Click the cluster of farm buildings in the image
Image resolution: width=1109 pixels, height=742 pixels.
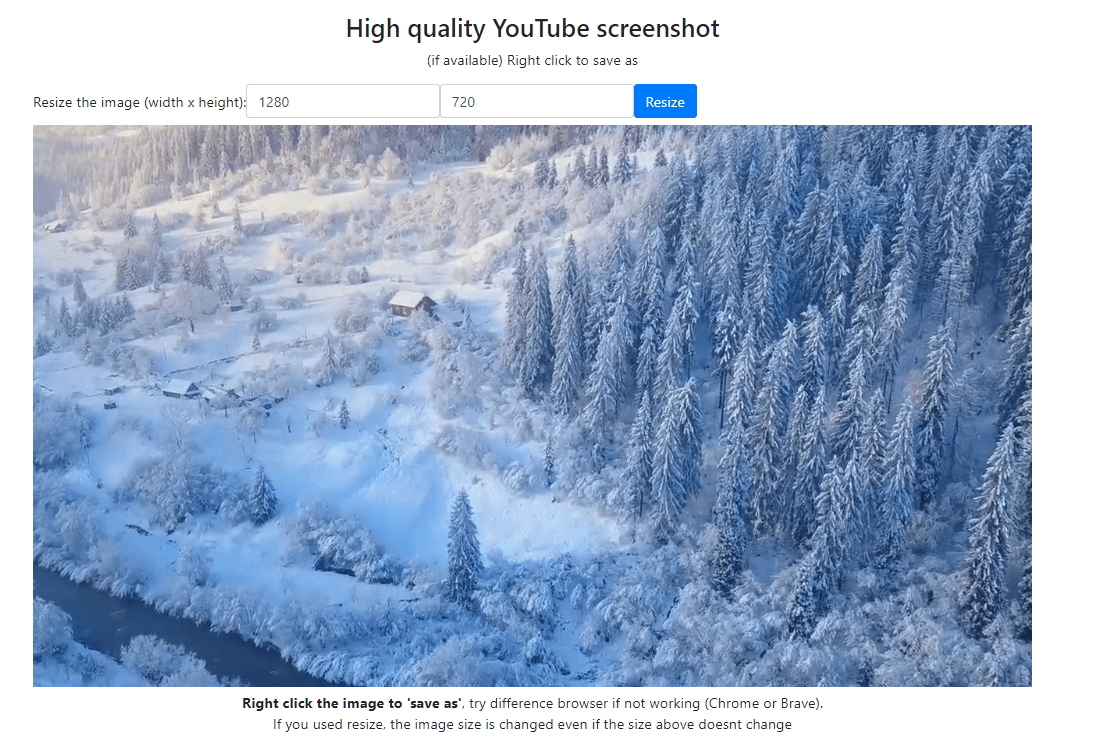212,395
